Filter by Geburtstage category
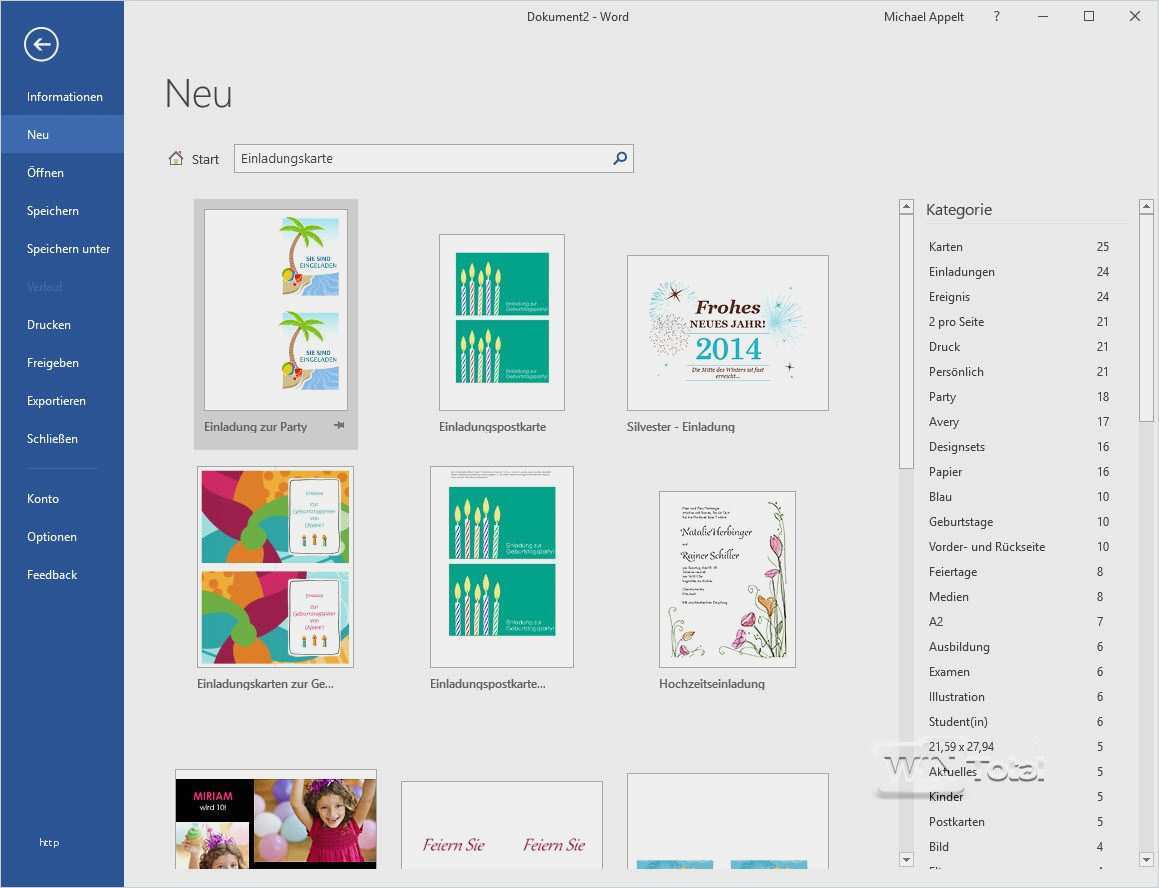 pyautogui.click(x=962, y=522)
